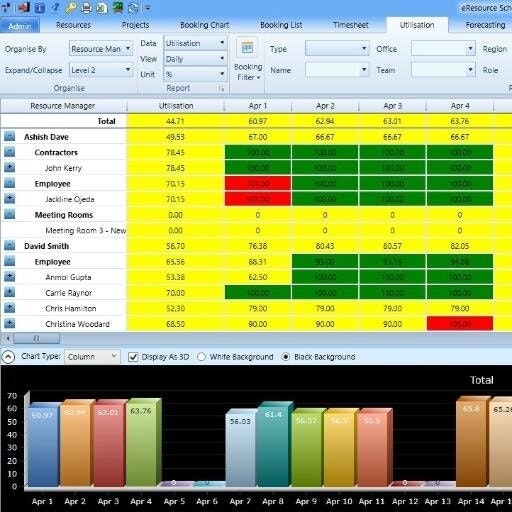Click the printer icon in top toolbar
Image resolution: width=512 pixels, height=512 pixels.
pos(86,7)
